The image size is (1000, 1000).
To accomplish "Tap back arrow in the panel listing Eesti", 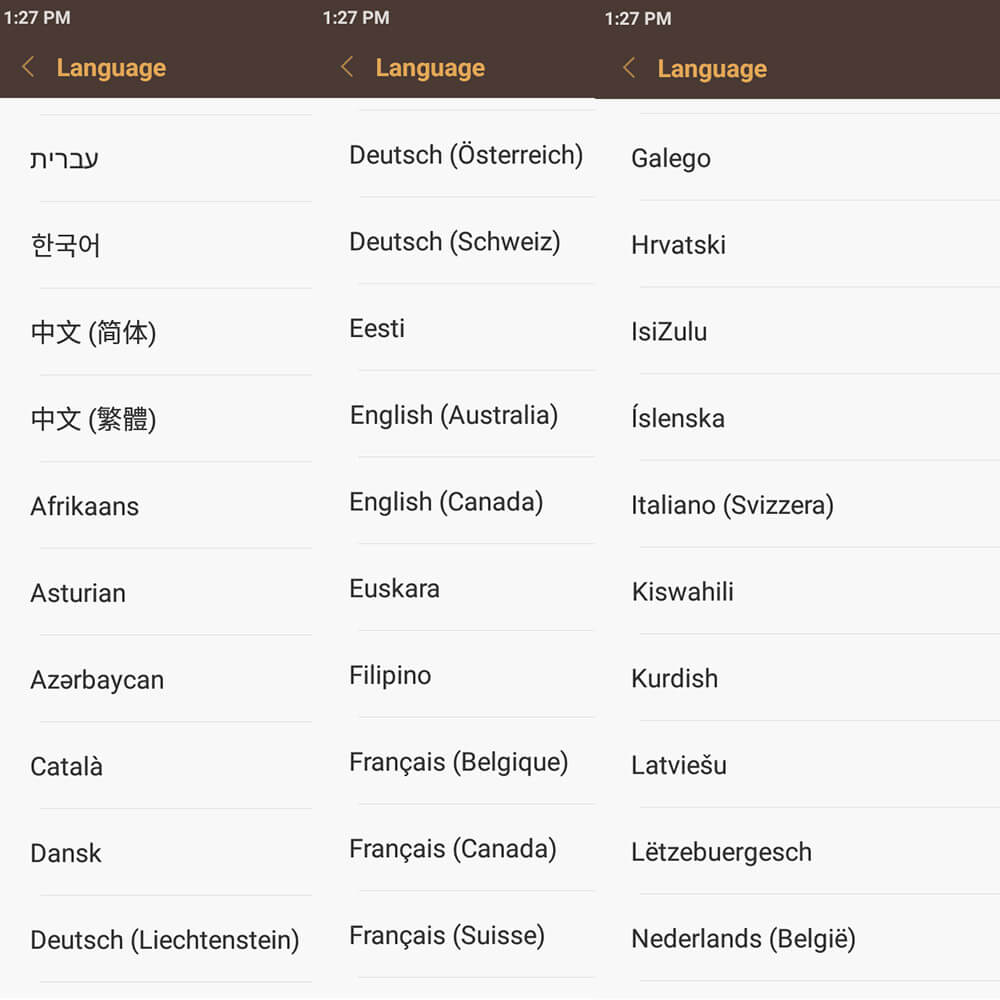I will pyautogui.click(x=347, y=68).
